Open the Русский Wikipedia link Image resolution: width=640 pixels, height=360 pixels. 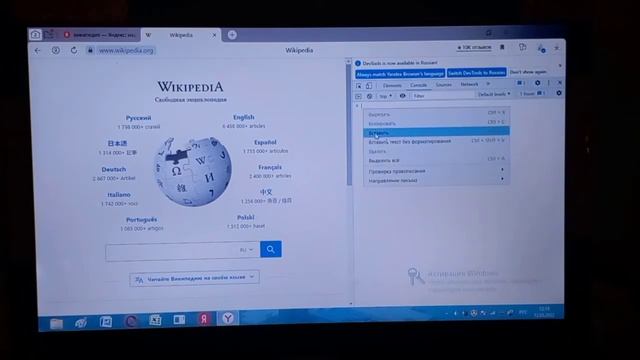click(138, 118)
